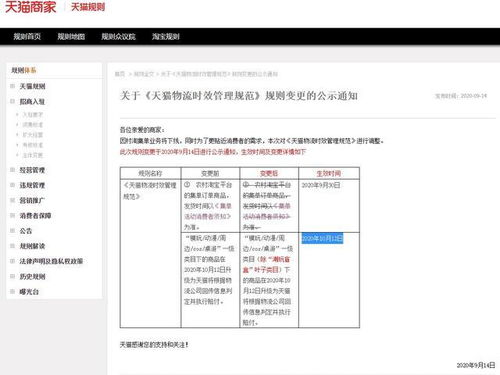
Task: Select 规则众议院 in the navigation bar
Action: (118, 36)
